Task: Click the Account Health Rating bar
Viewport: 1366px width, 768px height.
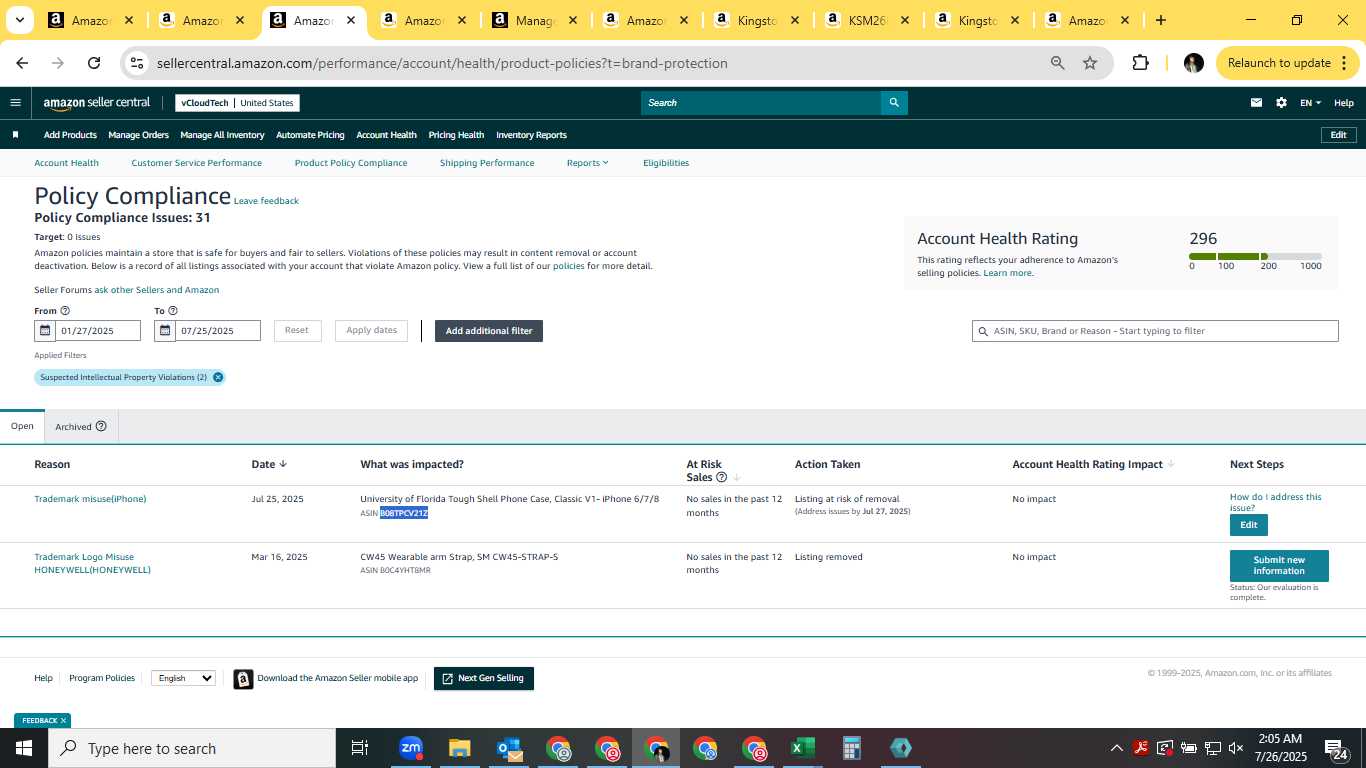Action: (x=1255, y=257)
